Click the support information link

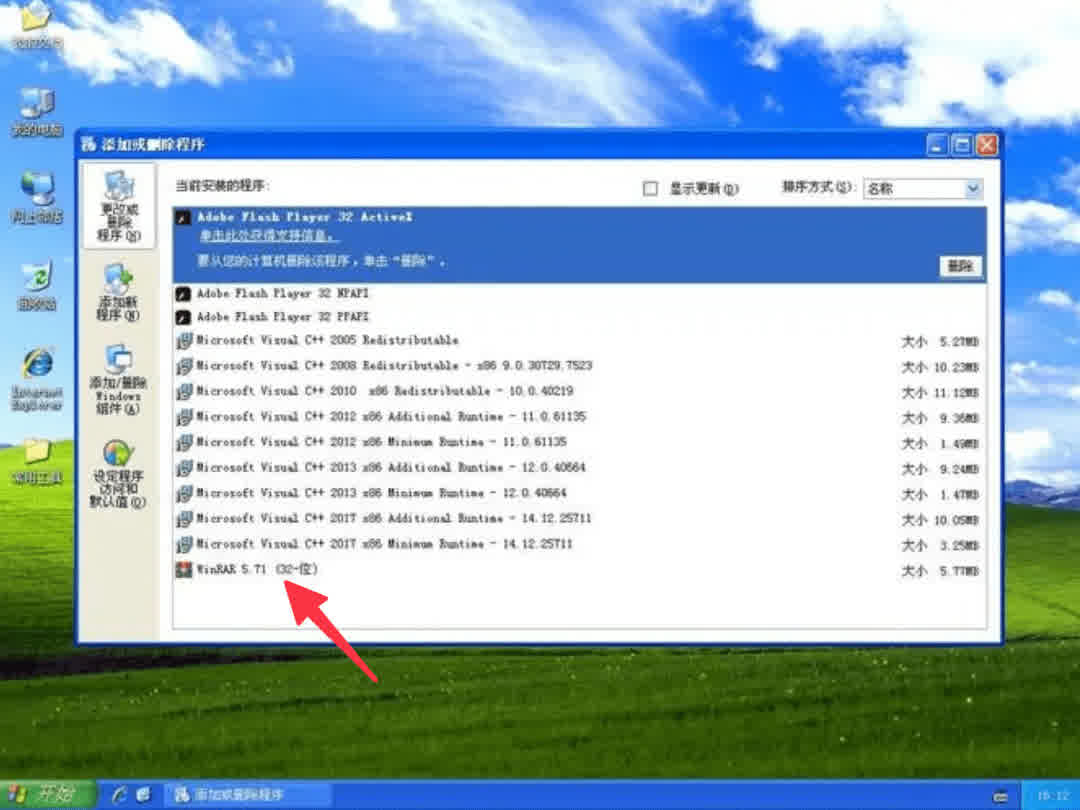point(267,237)
